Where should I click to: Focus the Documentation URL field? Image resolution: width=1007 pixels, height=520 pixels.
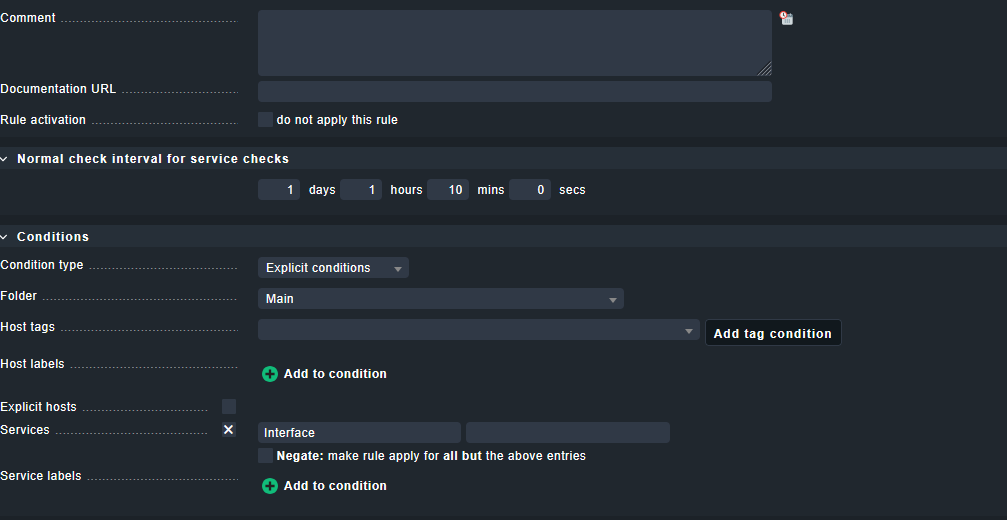coord(514,91)
